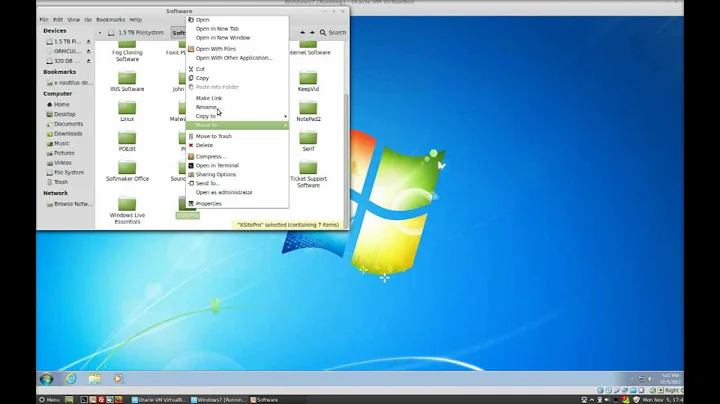This screenshot has height=404, width=720.
Task: Go back with the left arrow
Action: coord(302,33)
